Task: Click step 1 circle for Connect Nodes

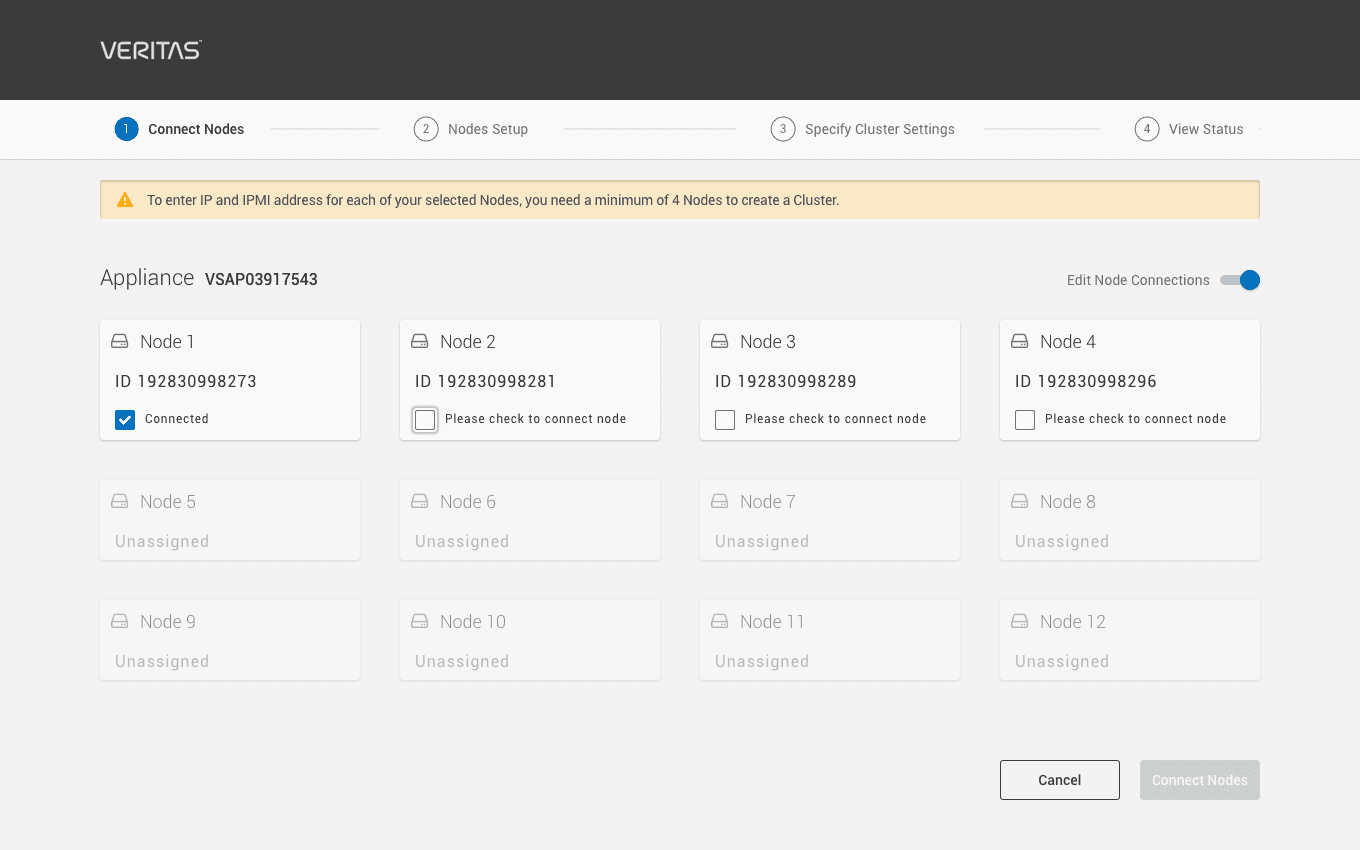Action: coord(126,129)
